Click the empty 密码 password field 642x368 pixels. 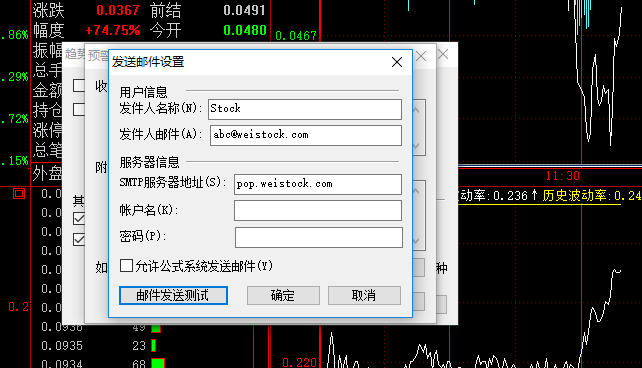319,237
